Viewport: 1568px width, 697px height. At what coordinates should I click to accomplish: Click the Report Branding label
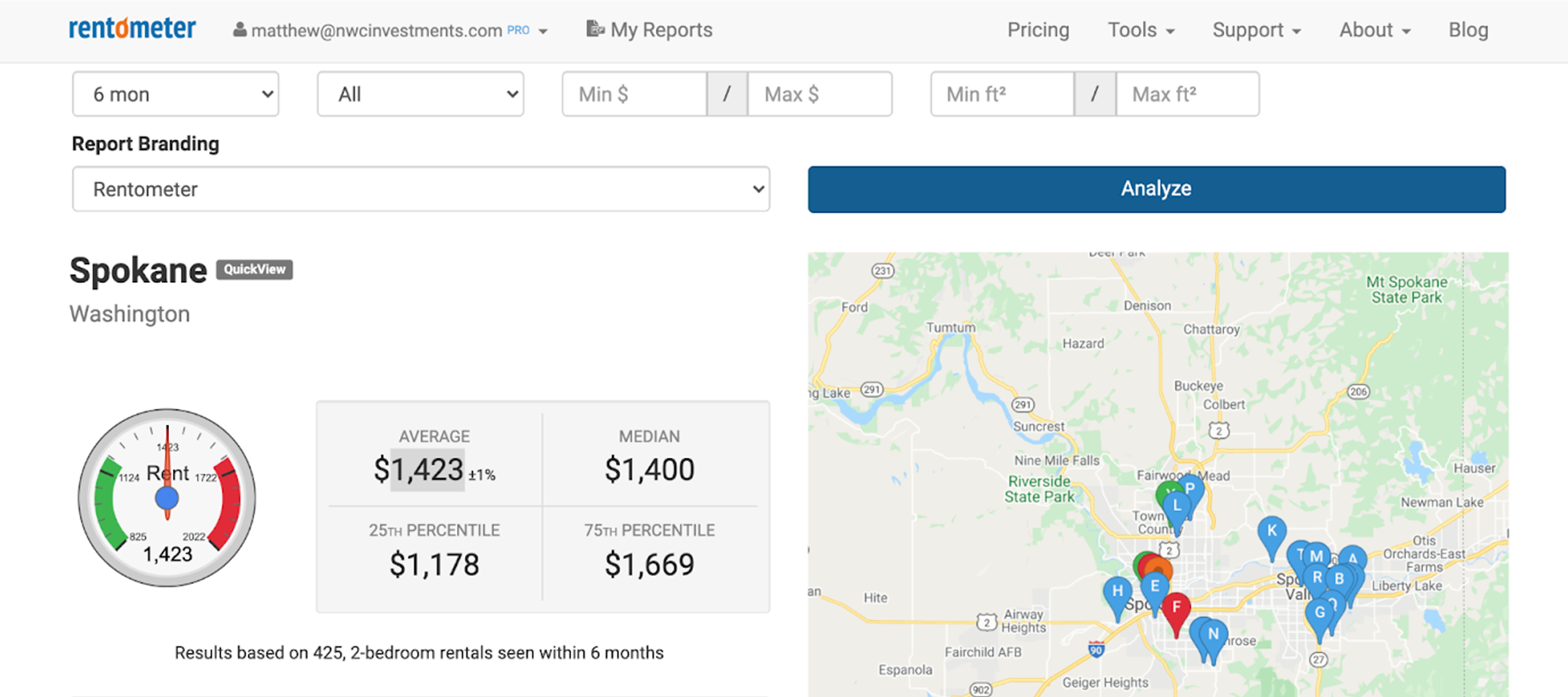(x=145, y=144)
